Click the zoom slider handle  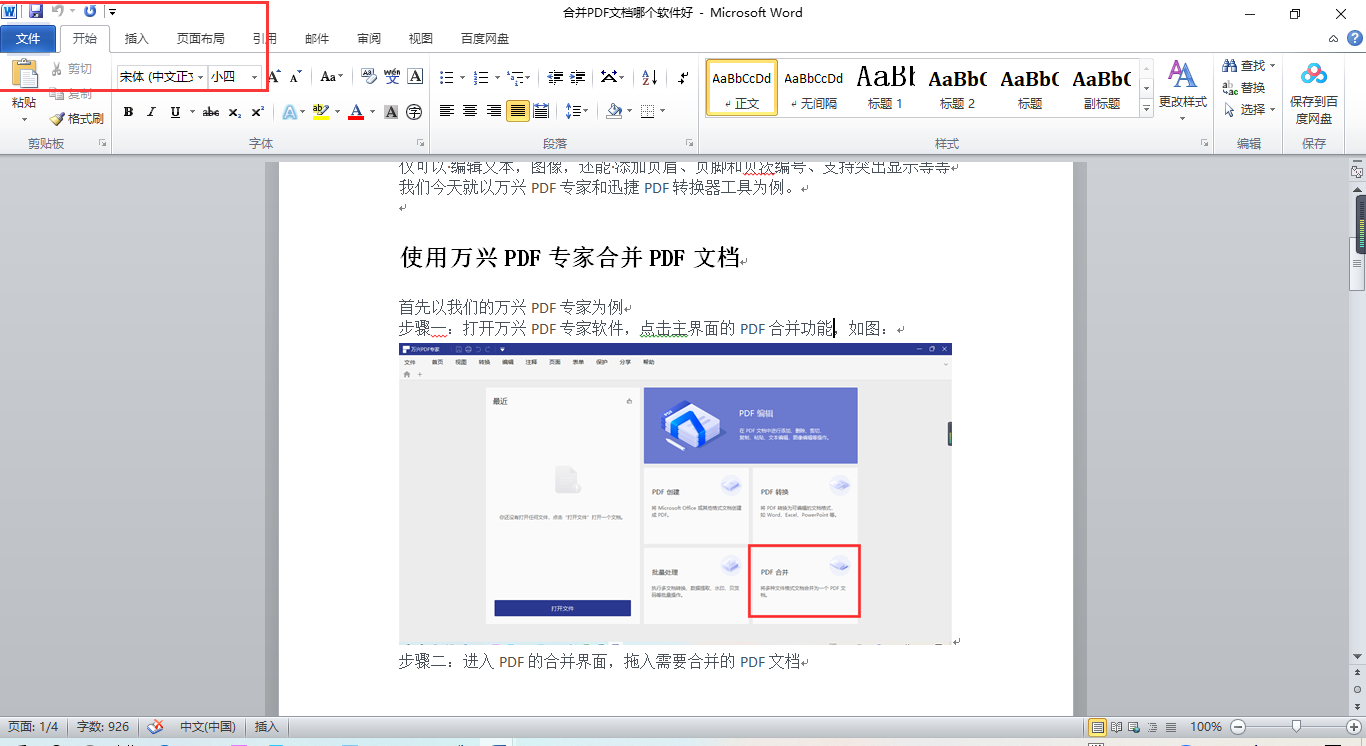point(1296,726)
